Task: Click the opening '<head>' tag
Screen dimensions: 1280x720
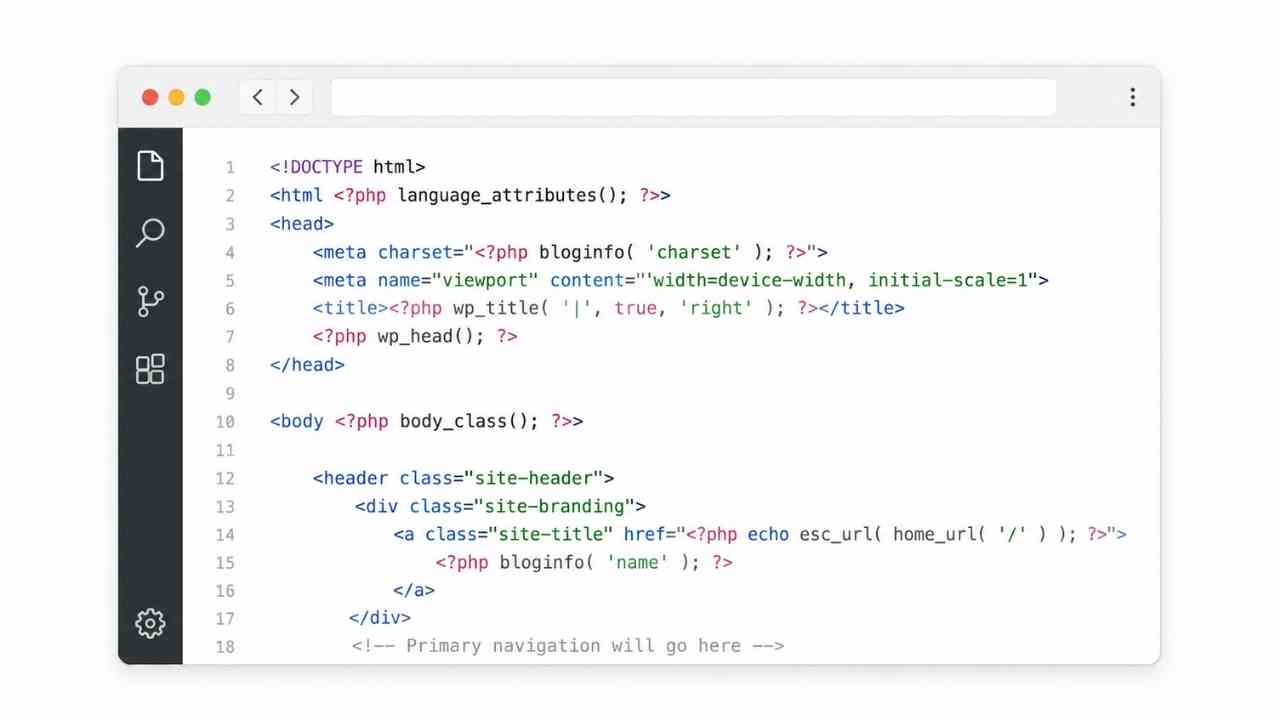Action: pos(302,224)
